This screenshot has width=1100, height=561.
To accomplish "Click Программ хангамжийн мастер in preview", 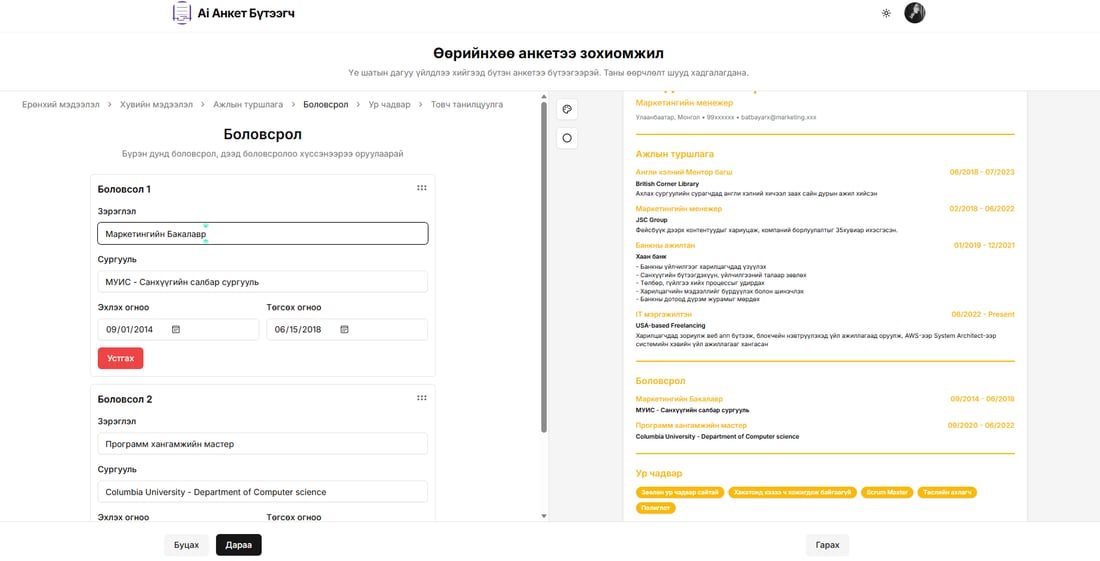I will [691, 425].
